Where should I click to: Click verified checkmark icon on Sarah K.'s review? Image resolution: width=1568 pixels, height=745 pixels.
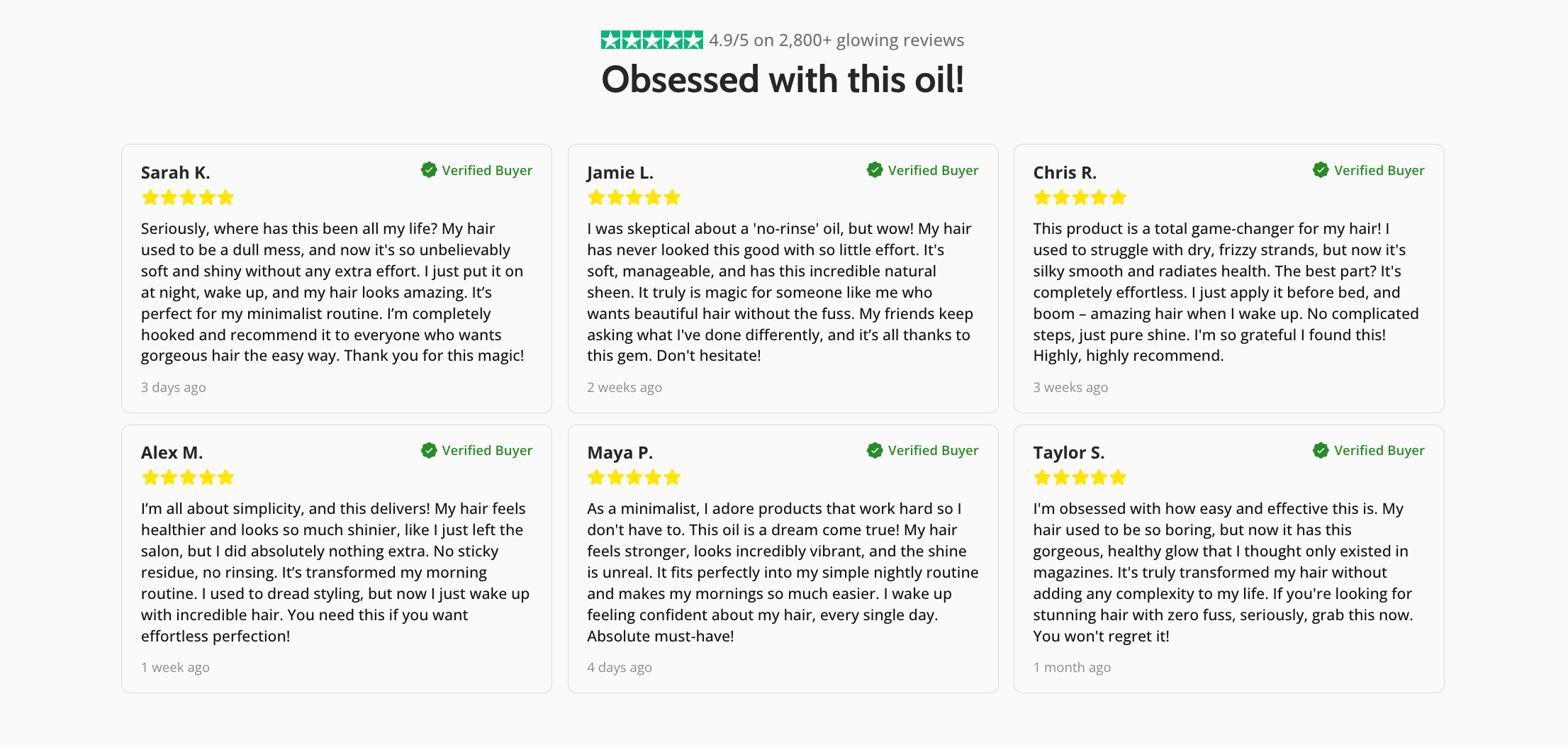(x=429, y=170)
